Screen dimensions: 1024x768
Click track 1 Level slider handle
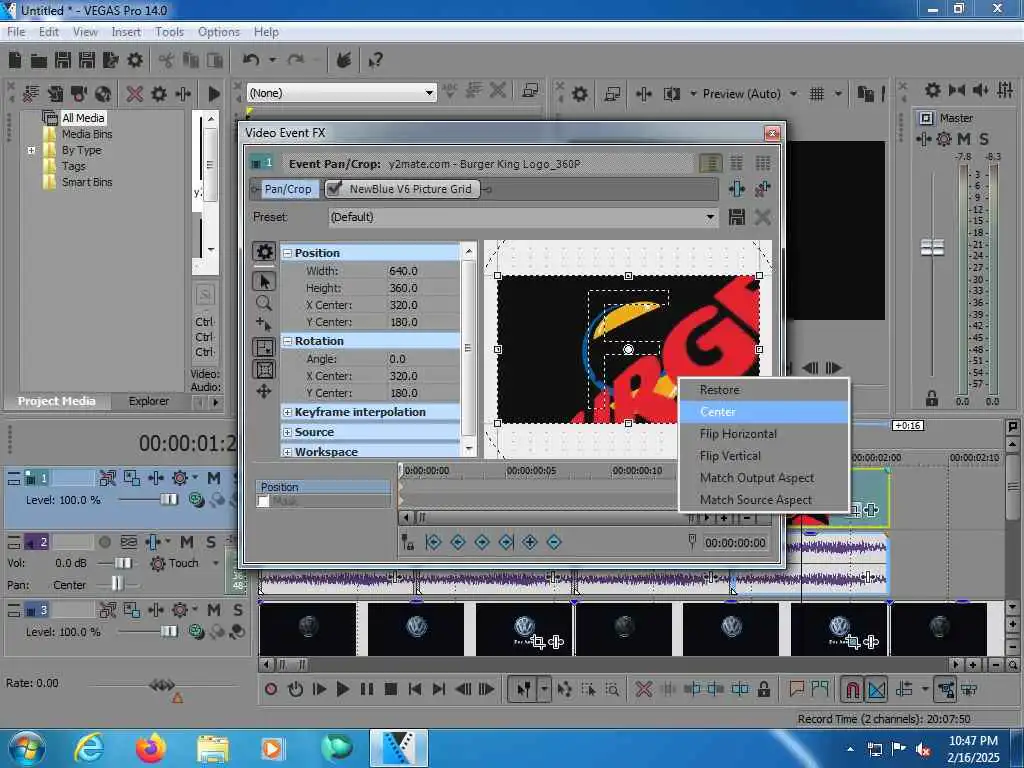(x=168, y=500)
